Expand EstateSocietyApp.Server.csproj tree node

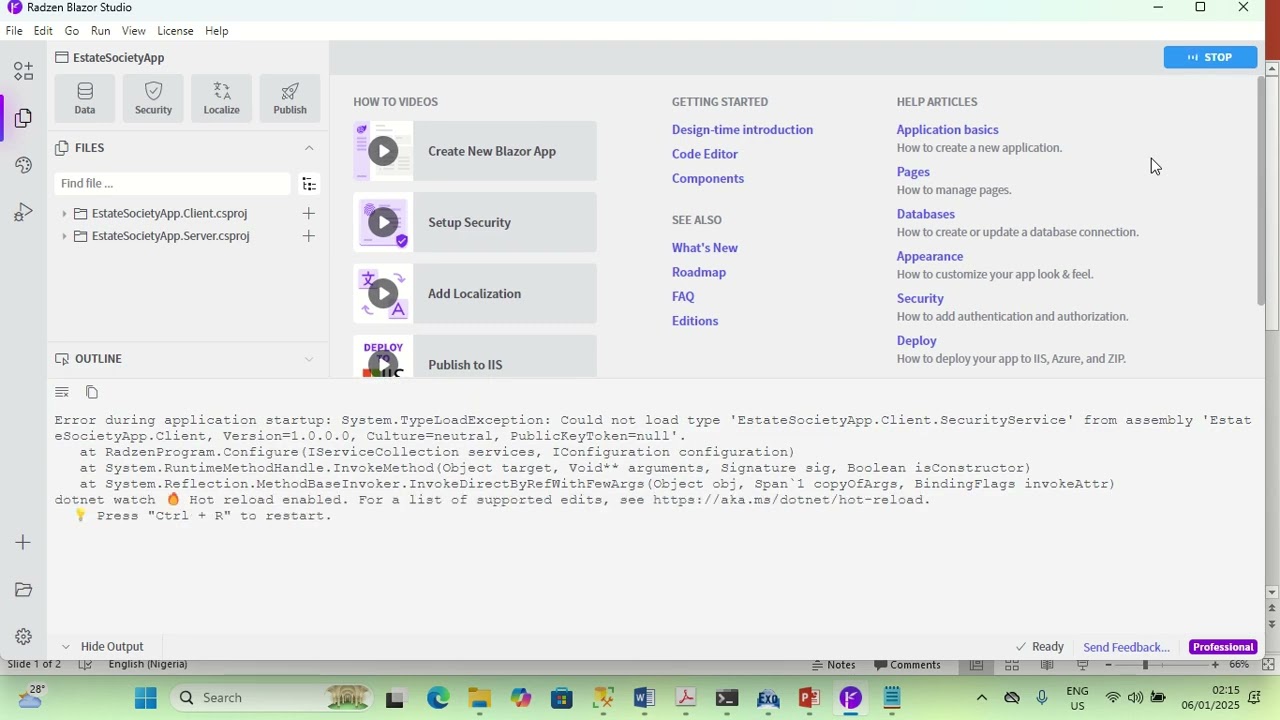64,236
